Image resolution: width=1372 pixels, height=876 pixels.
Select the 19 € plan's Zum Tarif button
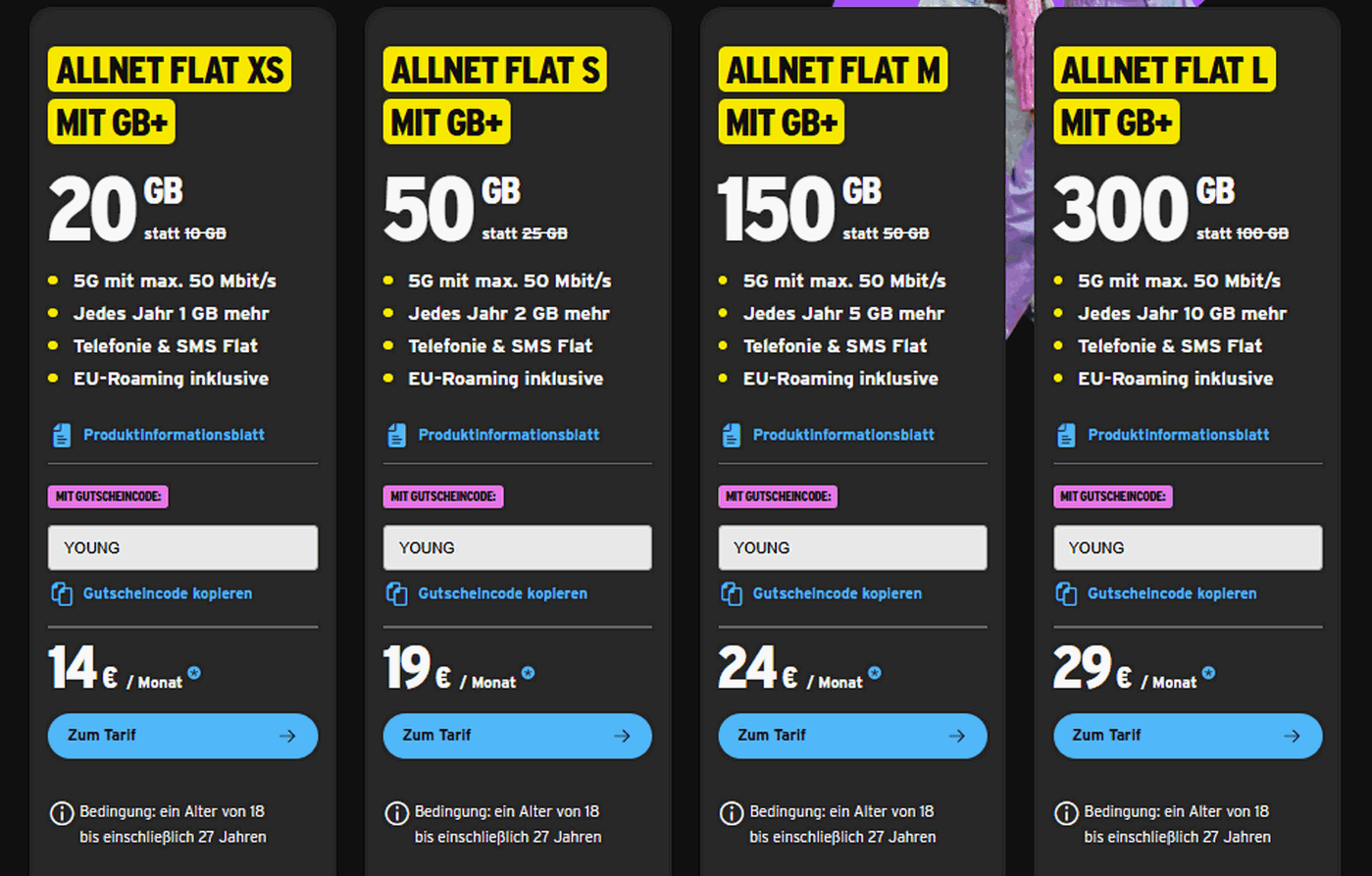(x=517, y=736)
